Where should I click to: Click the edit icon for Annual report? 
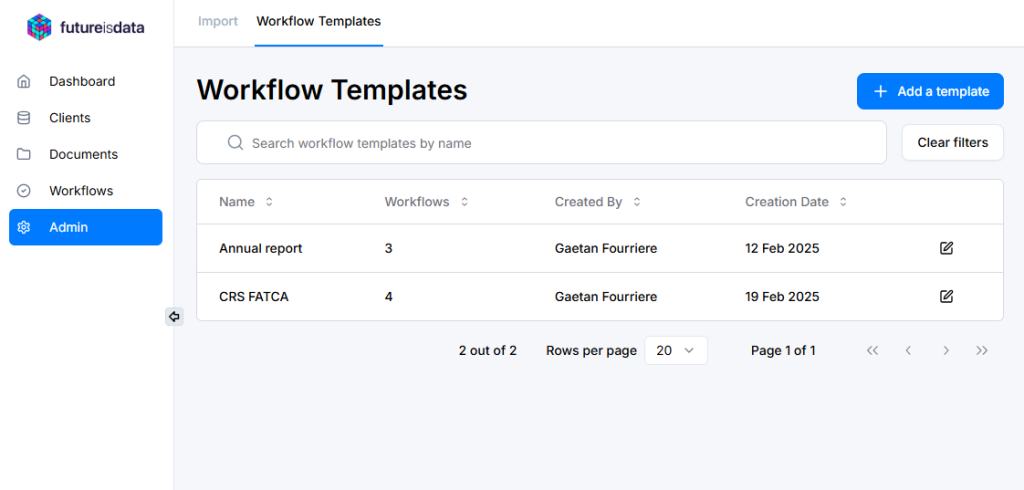tap(946, 248)
